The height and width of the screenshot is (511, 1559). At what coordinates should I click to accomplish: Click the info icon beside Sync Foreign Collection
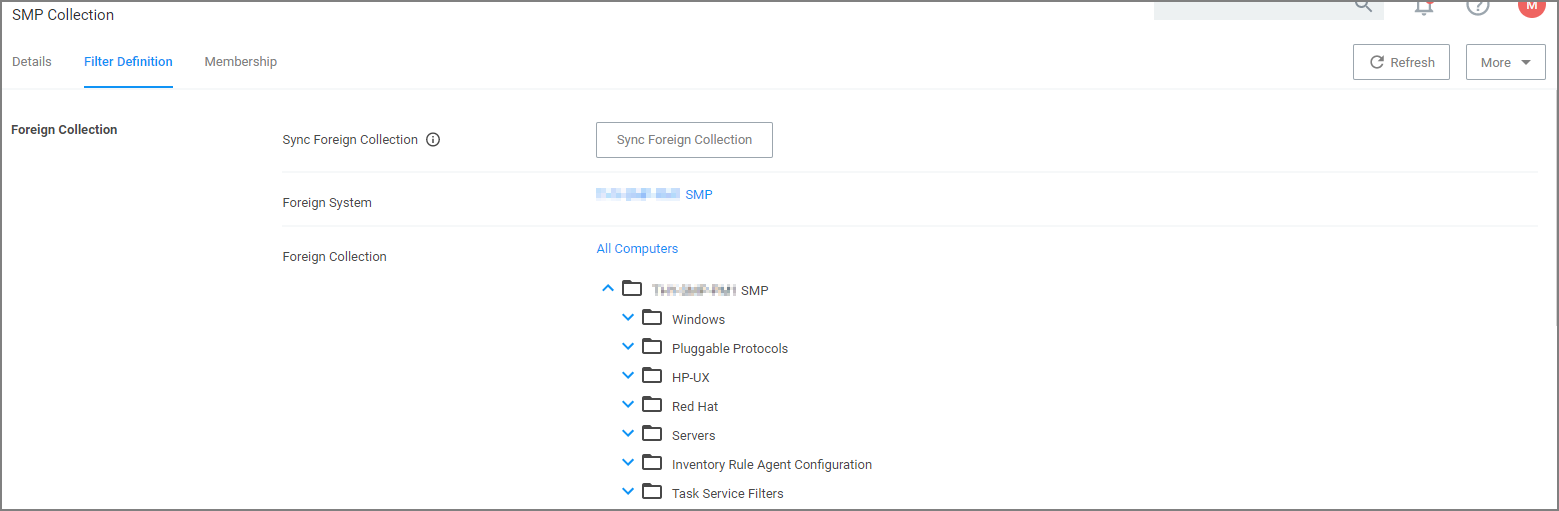coord(433,140)
